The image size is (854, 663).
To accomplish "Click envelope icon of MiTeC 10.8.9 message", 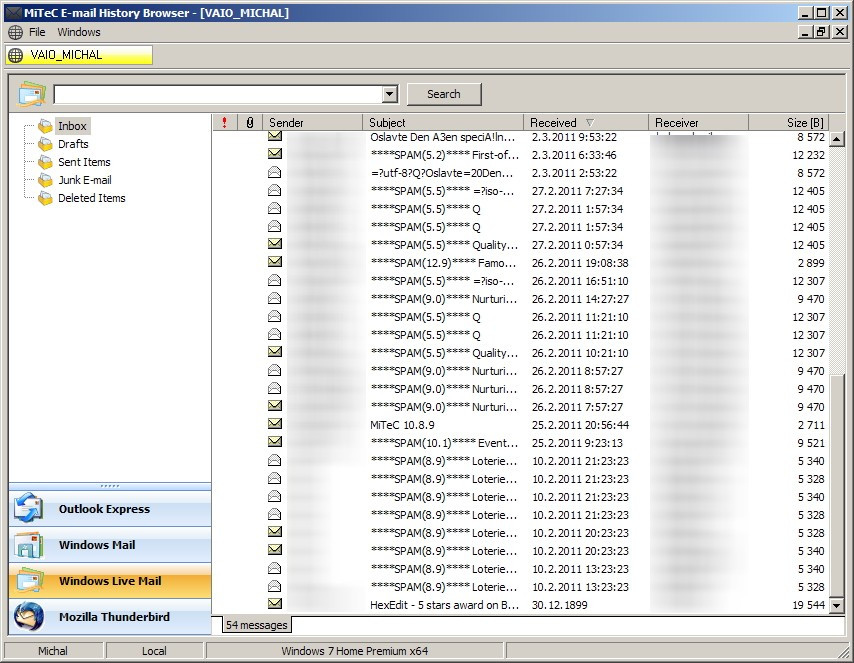I will [275, 423].
